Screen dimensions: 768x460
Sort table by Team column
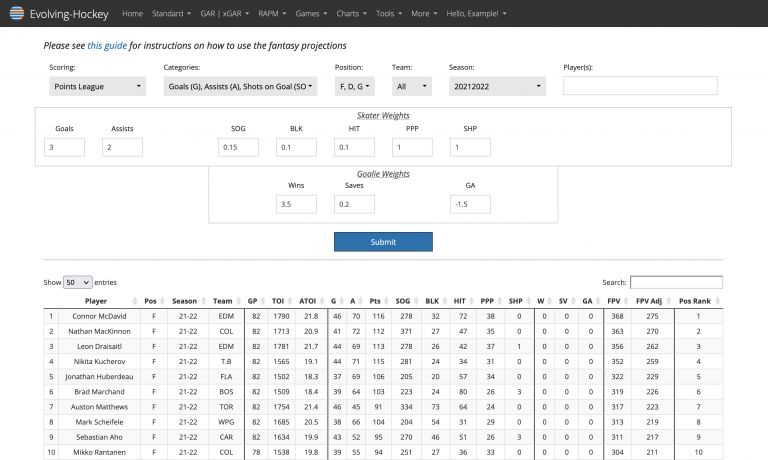click(222, 301)
